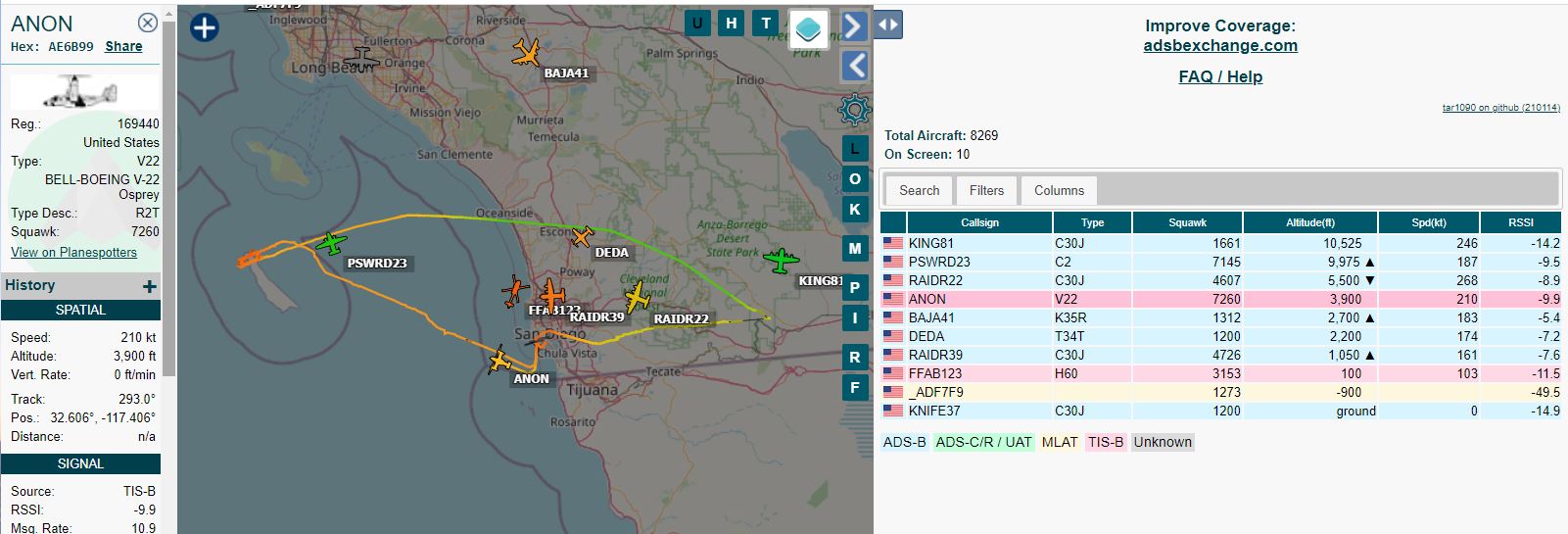
Task: Select the DEDA row in table
Action: pyautogui.click(x=1221, y=336)
